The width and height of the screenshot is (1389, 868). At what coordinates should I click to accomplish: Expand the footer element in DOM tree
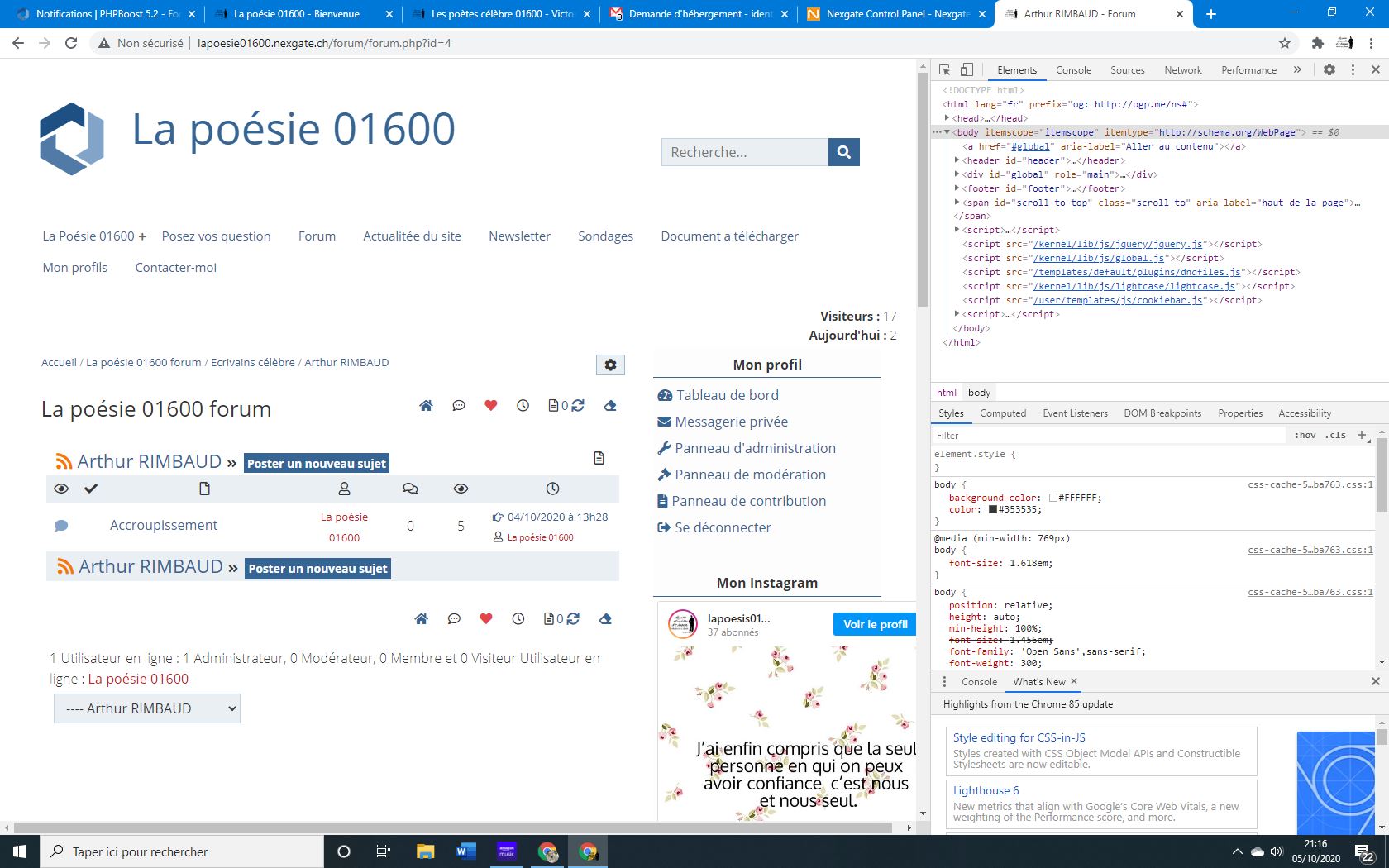click(x=957, y=188)
